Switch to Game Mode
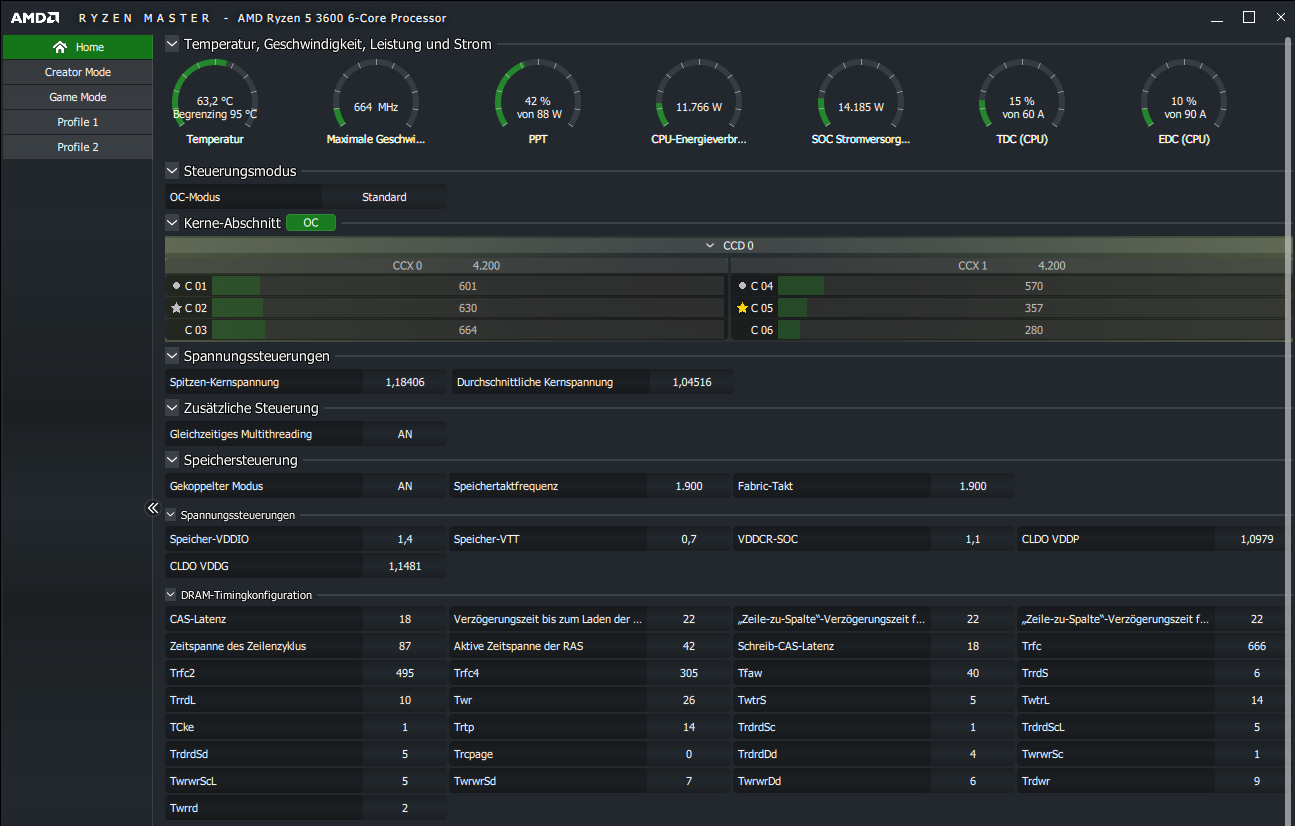The image size is (1295, 826). [x=77, y=97]
